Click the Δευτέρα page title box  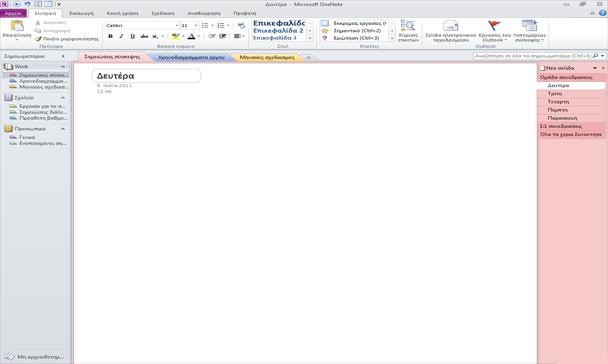click(x=147, y=76)
